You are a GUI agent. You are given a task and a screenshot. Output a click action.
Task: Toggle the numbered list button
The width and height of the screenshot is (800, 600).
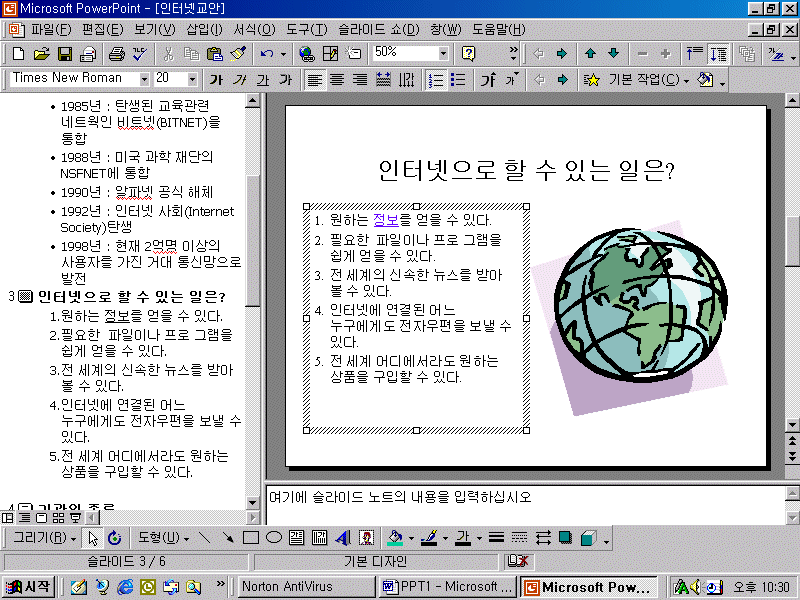[435, 79]
